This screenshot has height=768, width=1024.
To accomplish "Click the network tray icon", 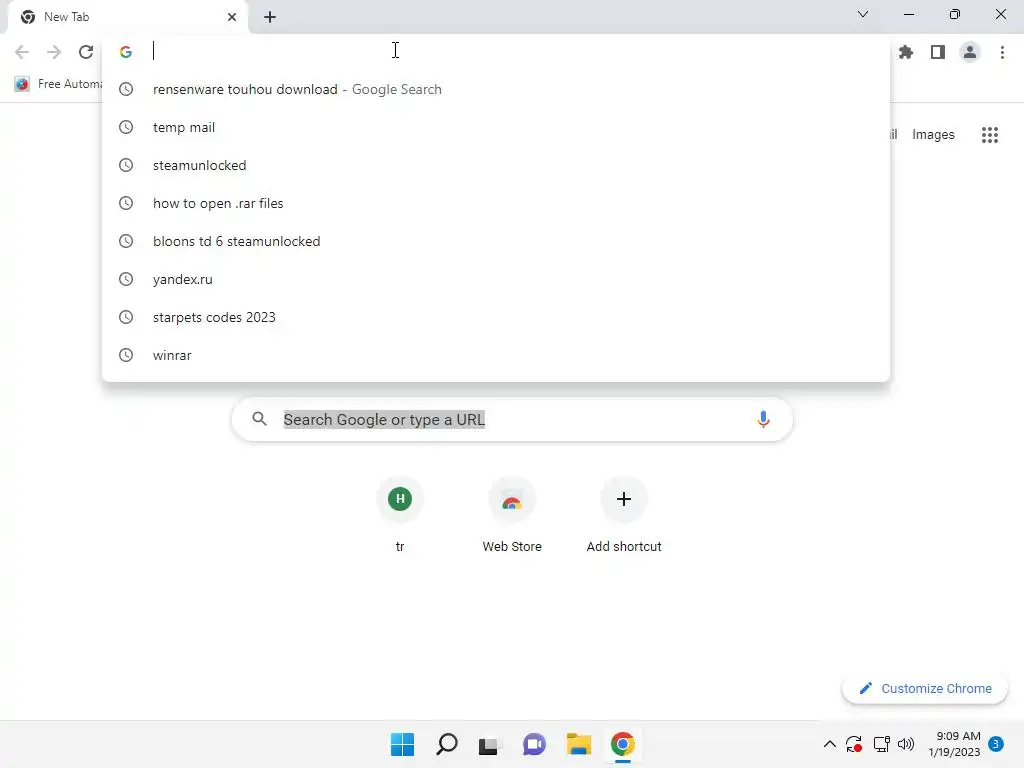I will tap(882, 744).
